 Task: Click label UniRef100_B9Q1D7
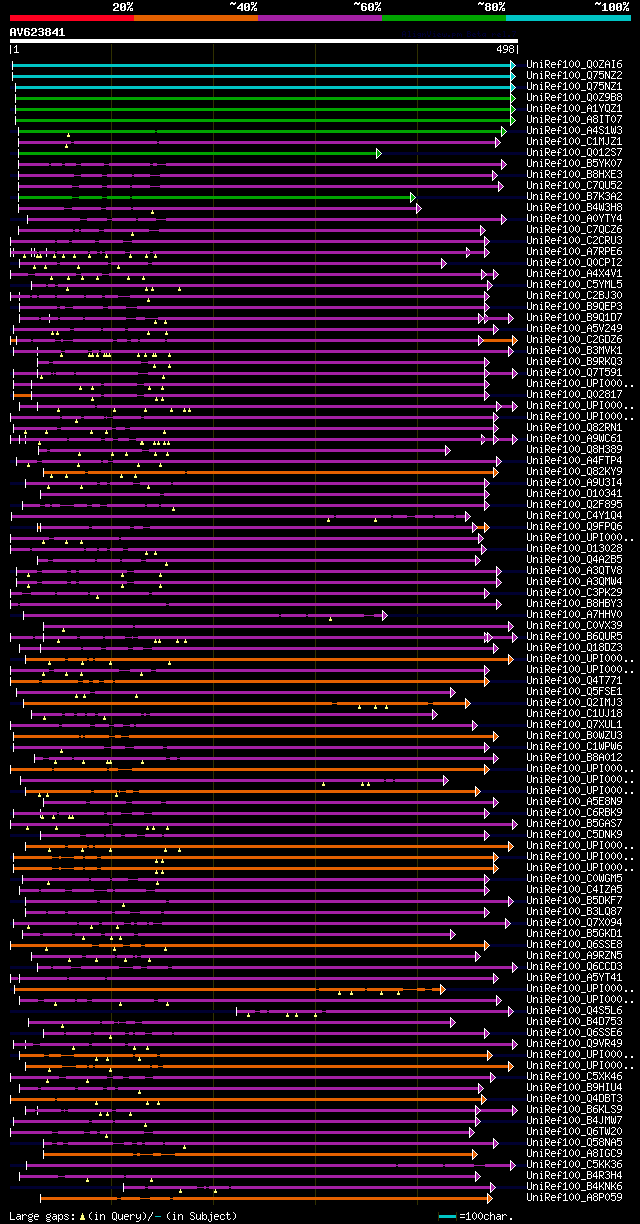tap(574, 317)
